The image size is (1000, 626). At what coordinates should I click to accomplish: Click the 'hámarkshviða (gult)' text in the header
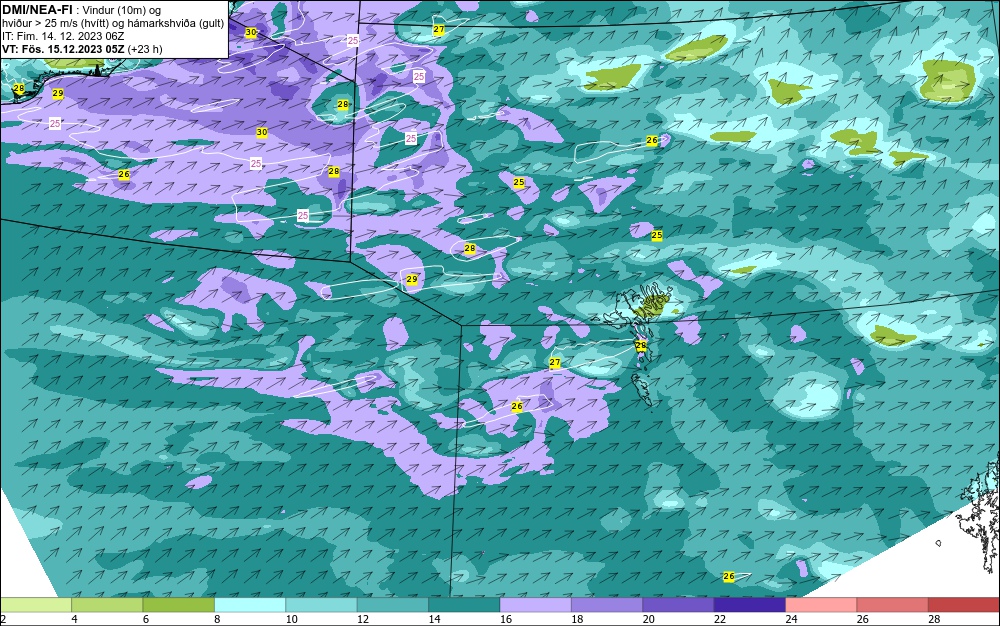[176, 24]
